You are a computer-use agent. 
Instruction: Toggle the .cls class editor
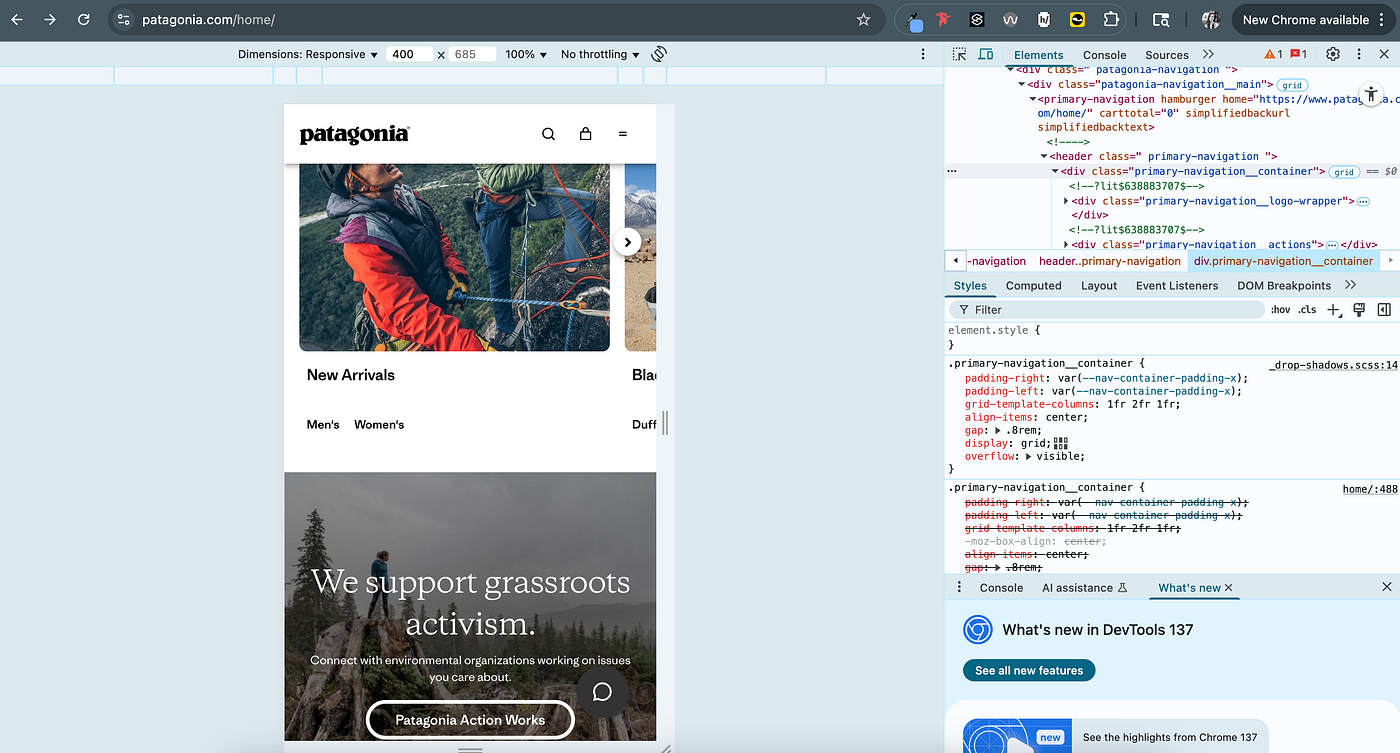1307,310
